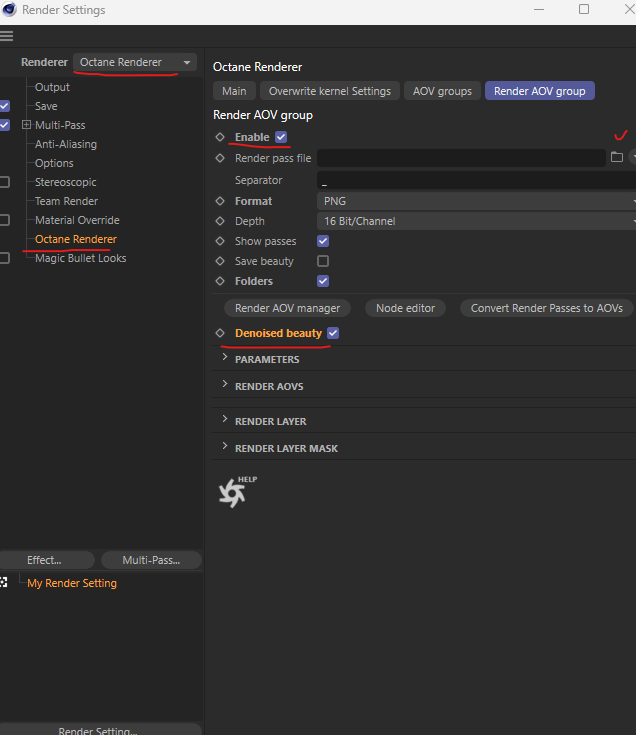Switch to the AOV groups tab

[442, 91]
